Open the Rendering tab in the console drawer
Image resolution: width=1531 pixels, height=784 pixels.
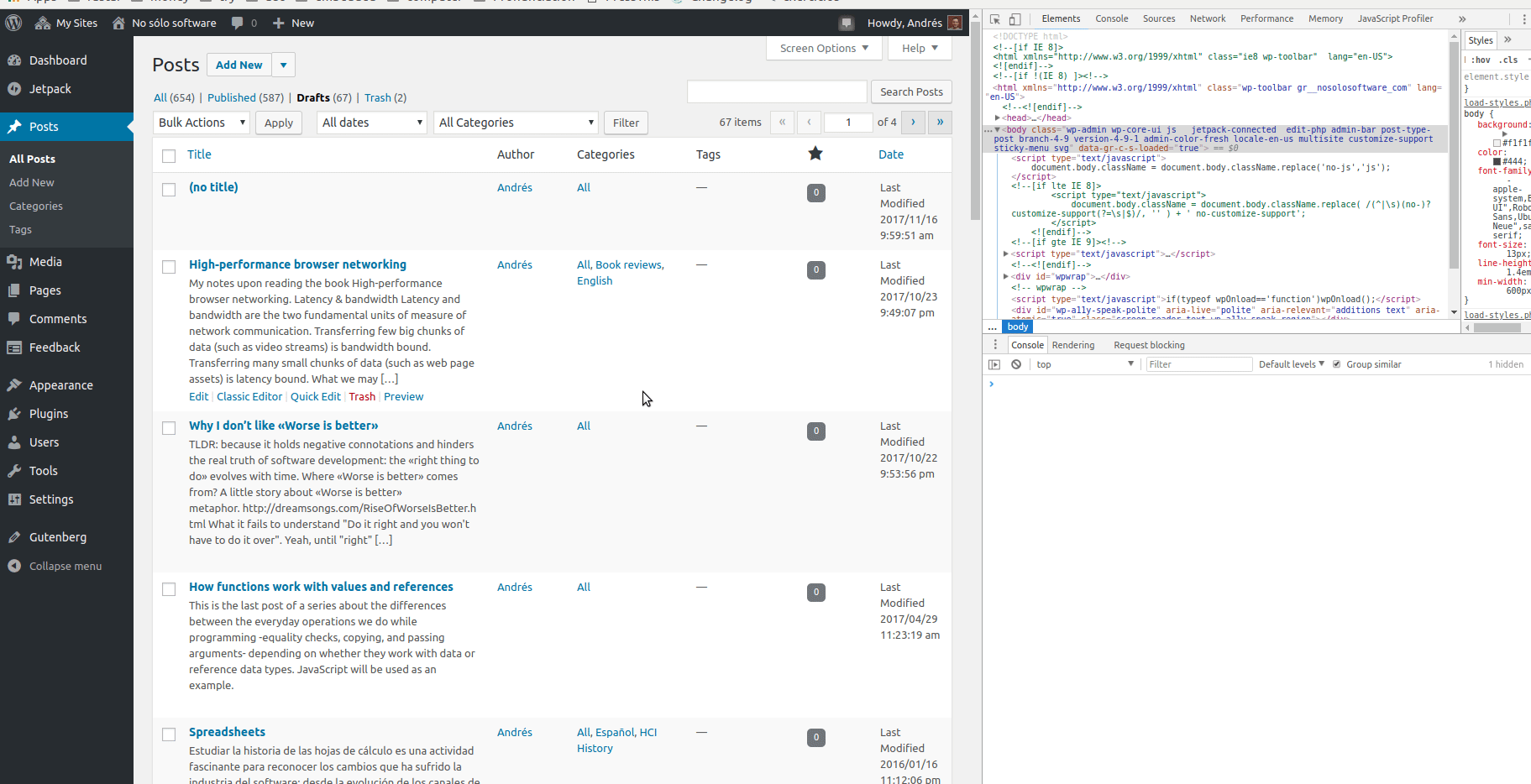pos(1073,344)
